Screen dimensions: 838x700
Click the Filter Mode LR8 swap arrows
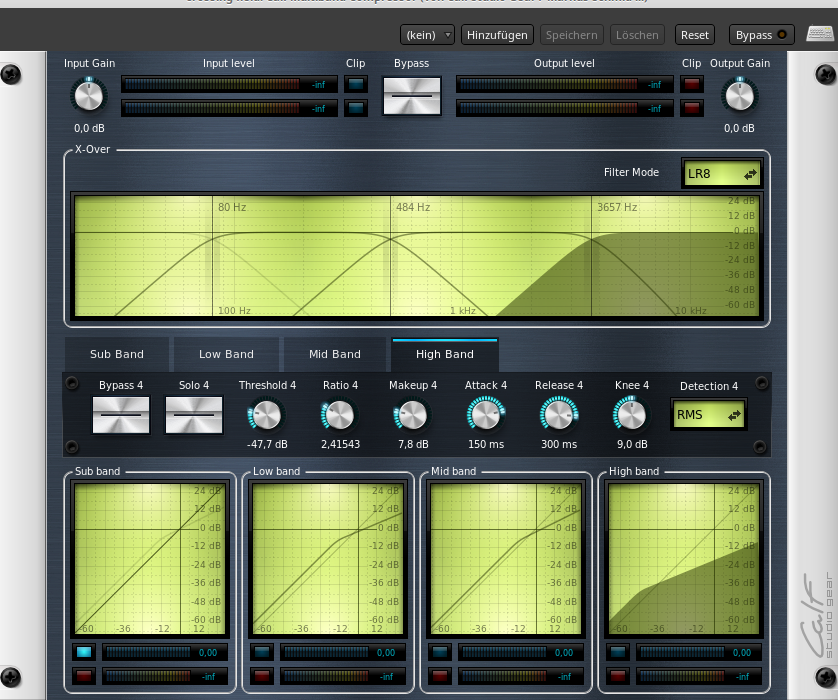tap(750, 174)
